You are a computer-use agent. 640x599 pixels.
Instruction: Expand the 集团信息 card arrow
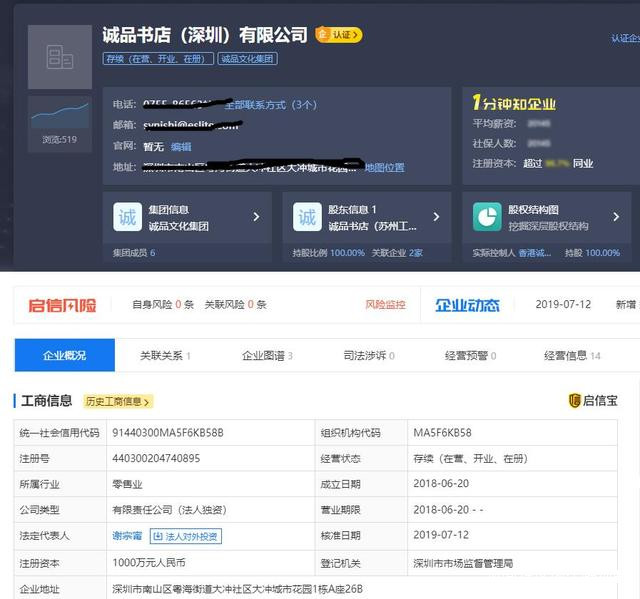[256, 217]
